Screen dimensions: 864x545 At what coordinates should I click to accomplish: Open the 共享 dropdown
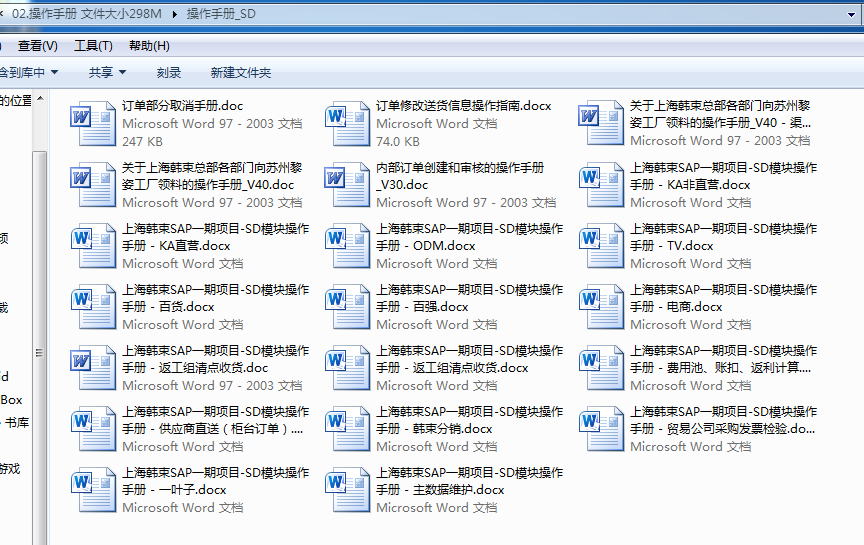coord(107,72)
